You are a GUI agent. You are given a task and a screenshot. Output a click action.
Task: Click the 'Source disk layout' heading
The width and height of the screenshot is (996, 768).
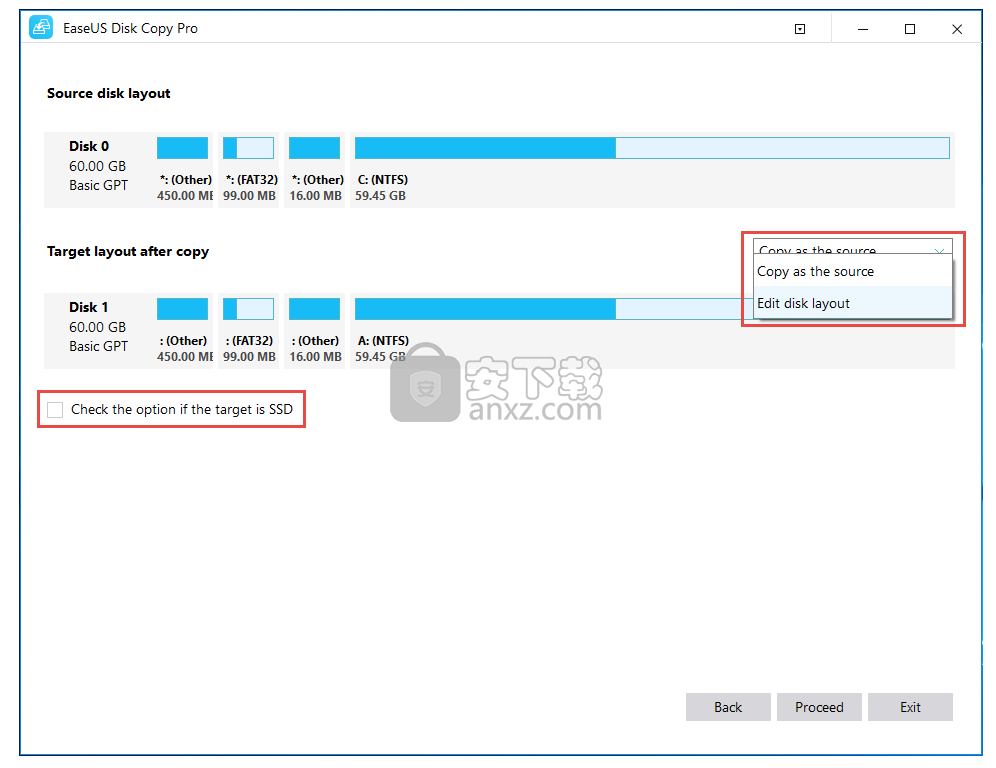[x=109, y=93]
